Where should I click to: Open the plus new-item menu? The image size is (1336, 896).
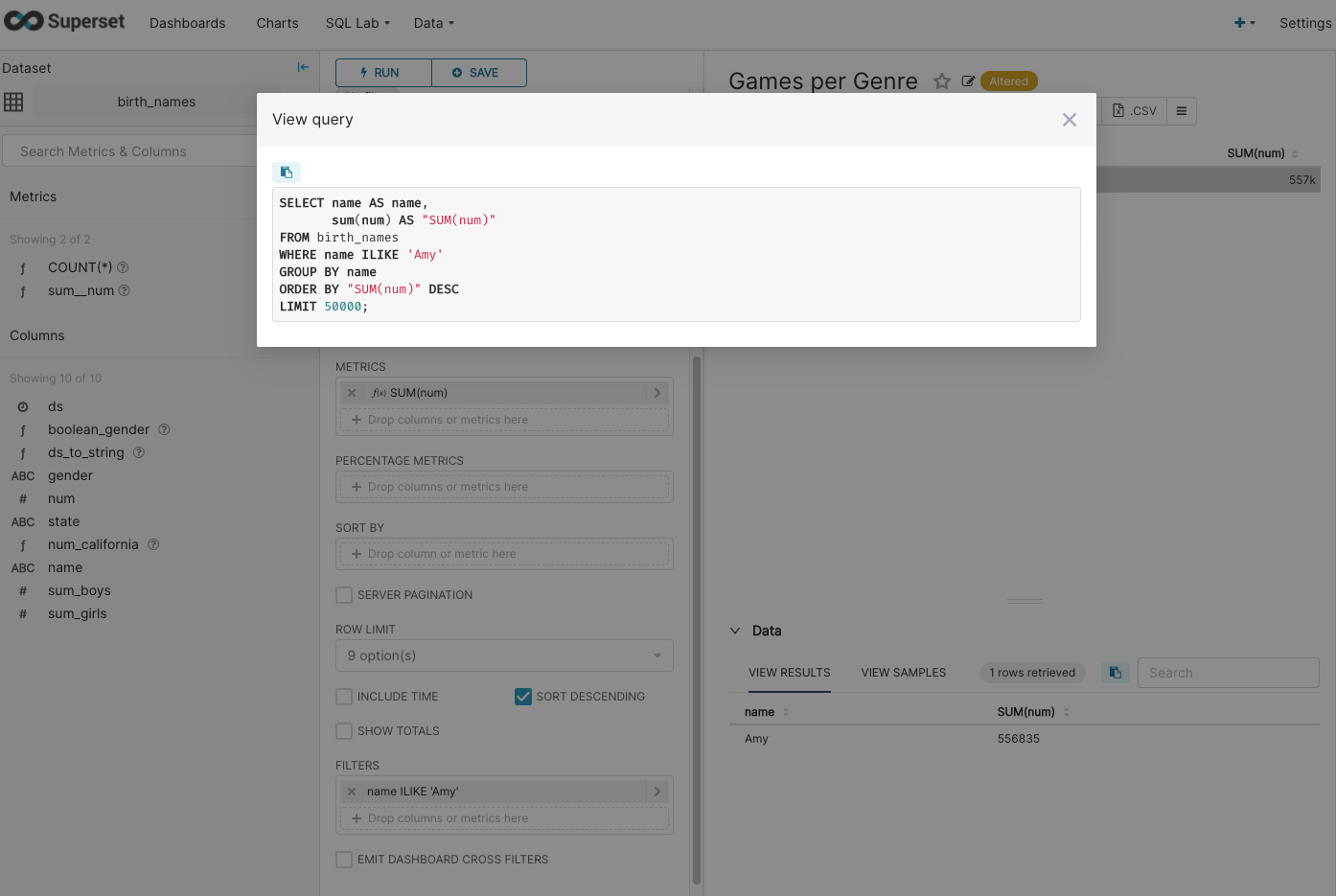pos(1244,23)
